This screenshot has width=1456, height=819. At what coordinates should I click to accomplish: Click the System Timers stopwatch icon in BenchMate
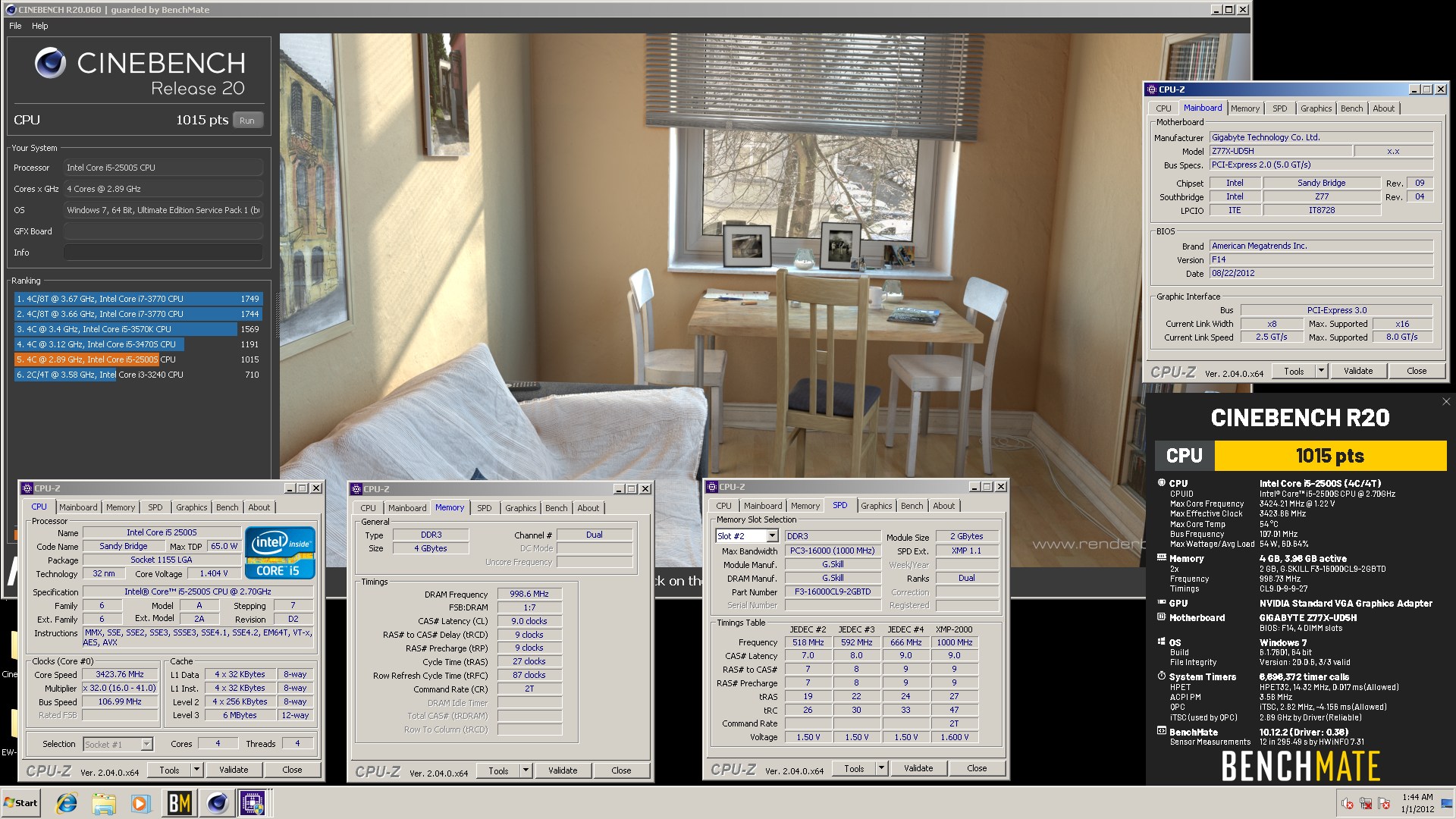click(x=1161, y=676)
